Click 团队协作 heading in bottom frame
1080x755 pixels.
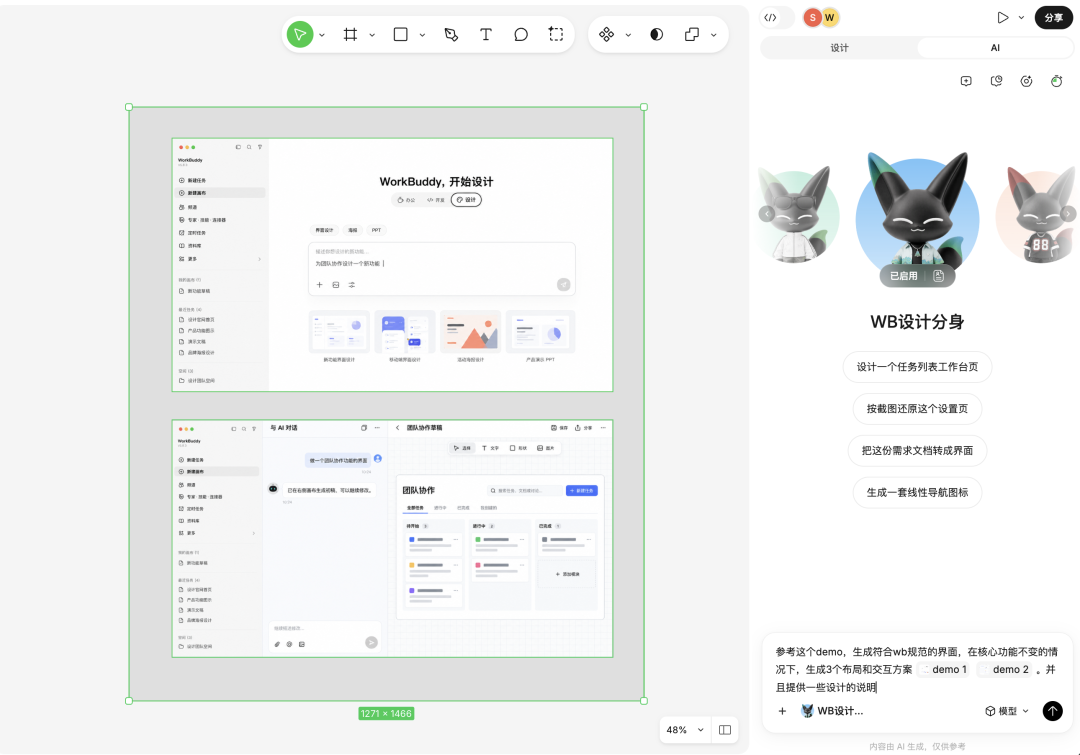point(419,490)
